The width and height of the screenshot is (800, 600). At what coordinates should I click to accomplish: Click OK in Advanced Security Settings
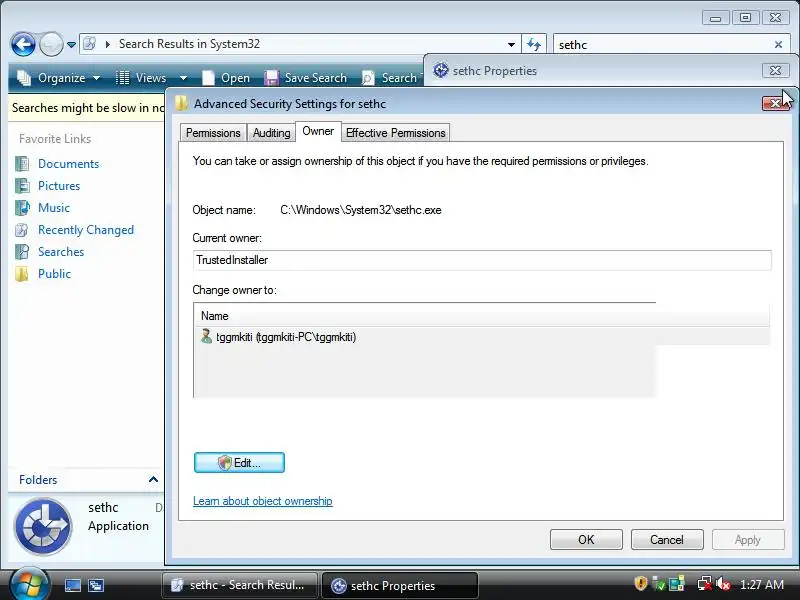[x=586, y=539]
